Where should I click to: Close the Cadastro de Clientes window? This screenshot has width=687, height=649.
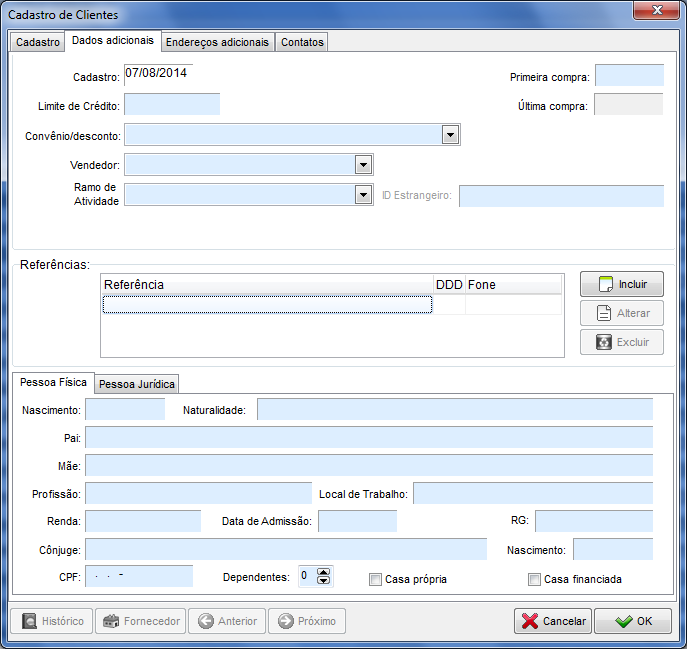point(656,11)
